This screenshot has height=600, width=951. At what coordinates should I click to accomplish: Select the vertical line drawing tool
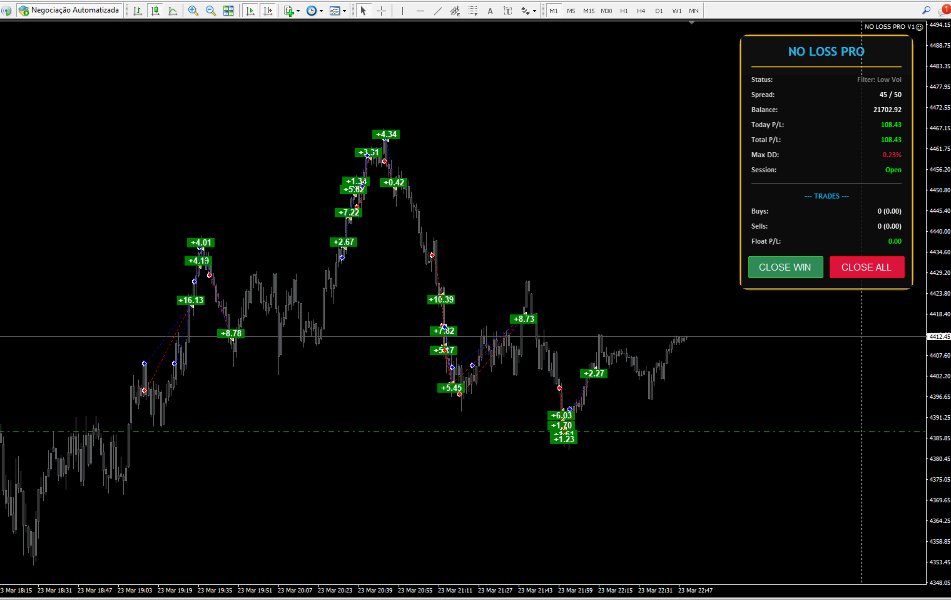(402, 10)
